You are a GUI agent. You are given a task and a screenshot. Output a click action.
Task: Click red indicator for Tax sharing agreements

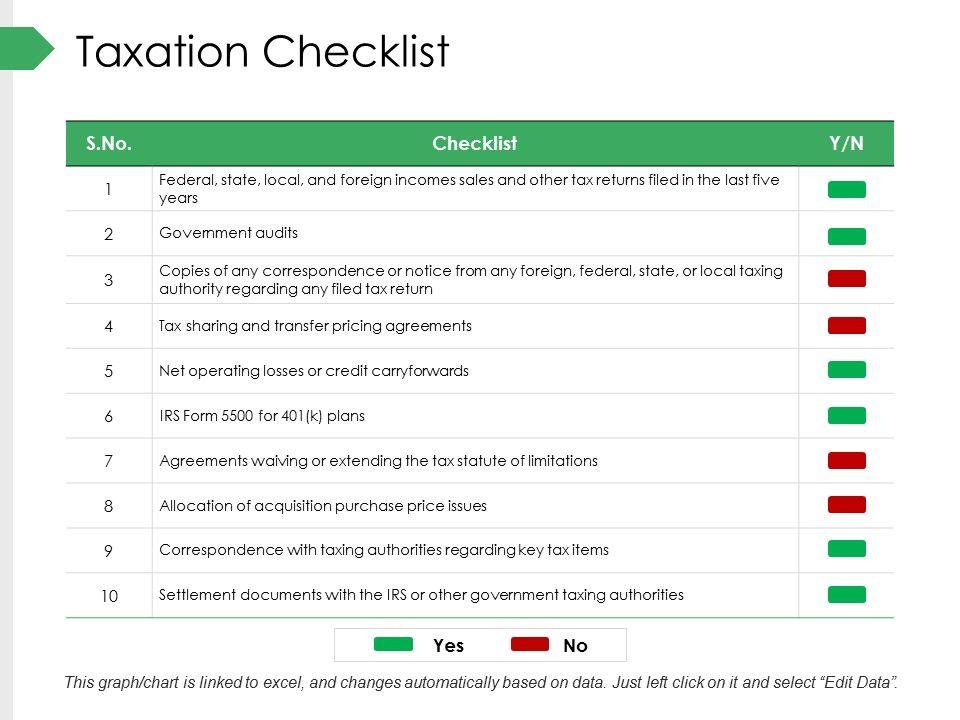click(x=846, y=325)
